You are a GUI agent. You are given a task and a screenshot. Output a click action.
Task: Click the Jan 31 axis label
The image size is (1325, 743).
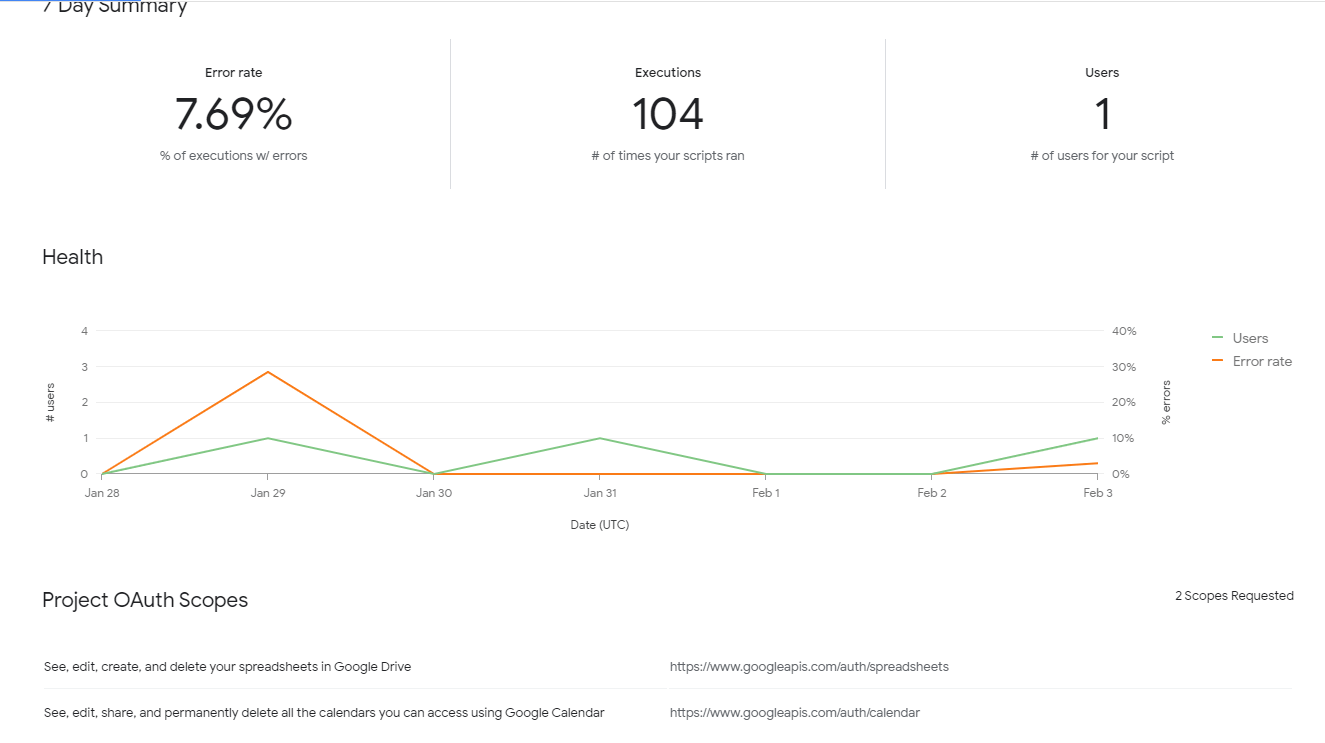coord(600,493)
